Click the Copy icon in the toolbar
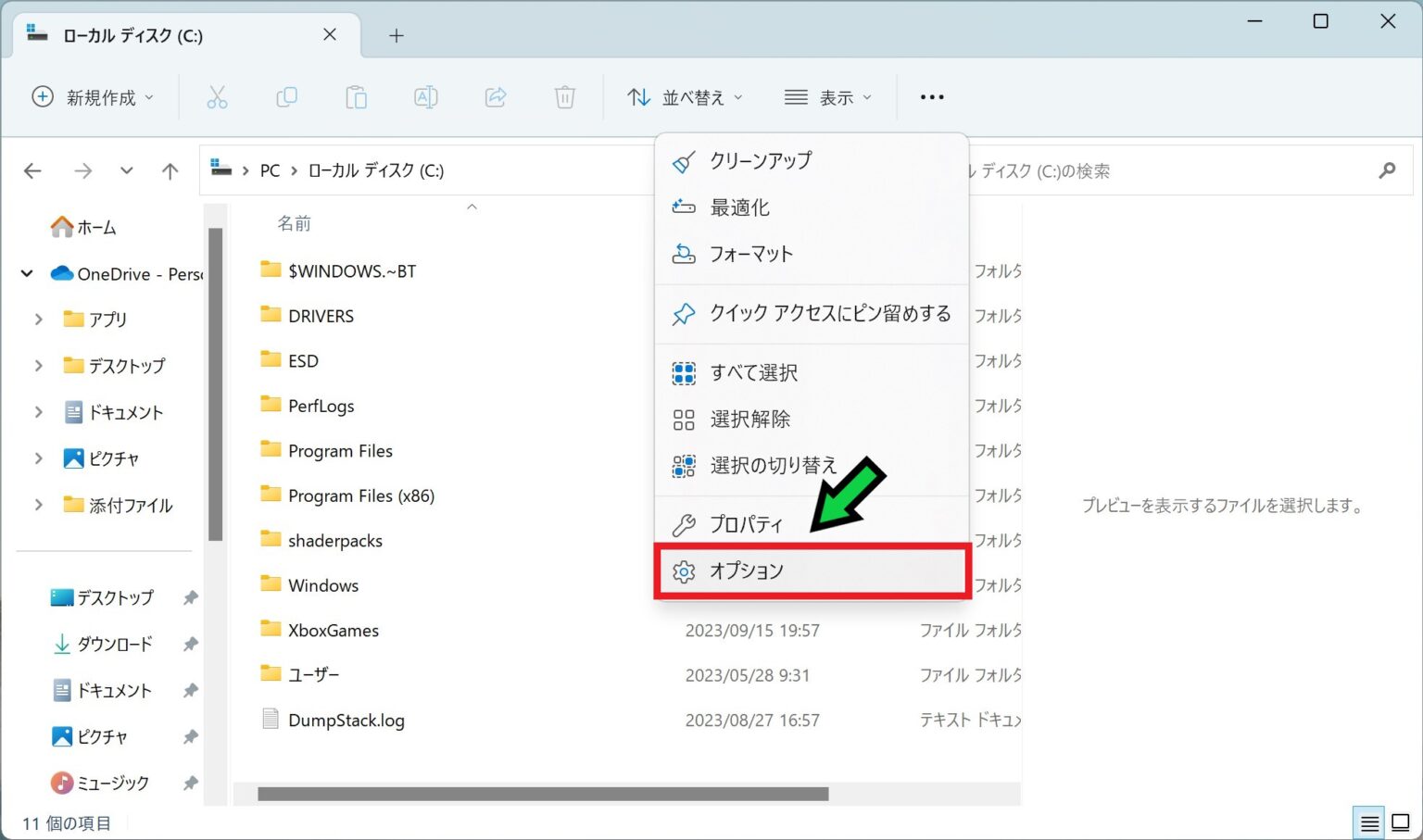Image resolution: width=1423 pixels, height=840 pixels. pyautogui.click(x=286, y=96)
